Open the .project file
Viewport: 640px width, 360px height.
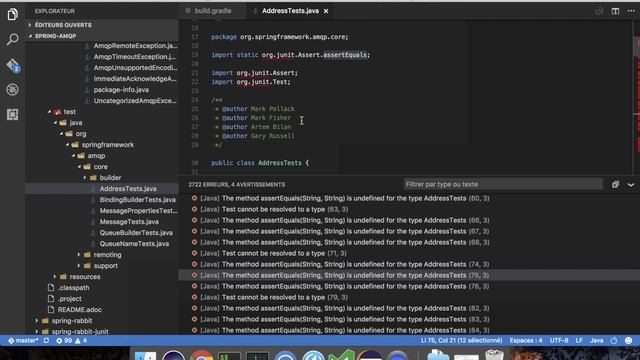pyautogui.click(x=69, y=299)
